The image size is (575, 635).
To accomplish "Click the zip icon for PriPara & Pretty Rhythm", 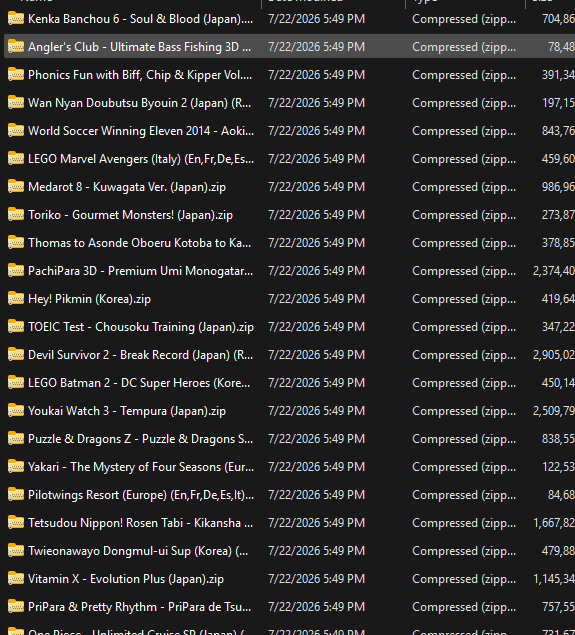I will point(16,606).
